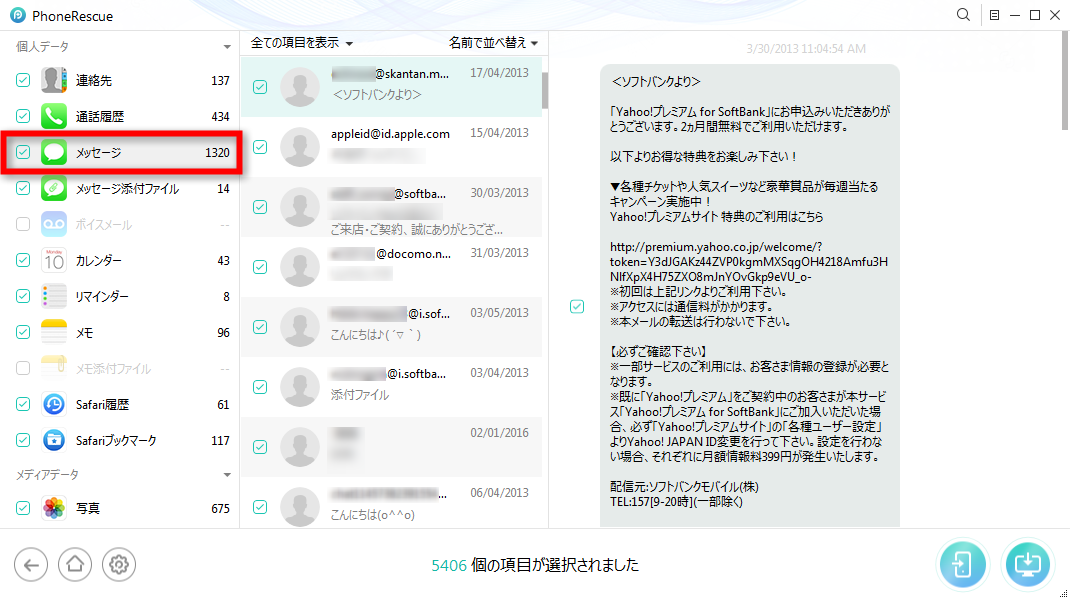Select the Contacts (連絡先) category label

[x=93, y=81]
